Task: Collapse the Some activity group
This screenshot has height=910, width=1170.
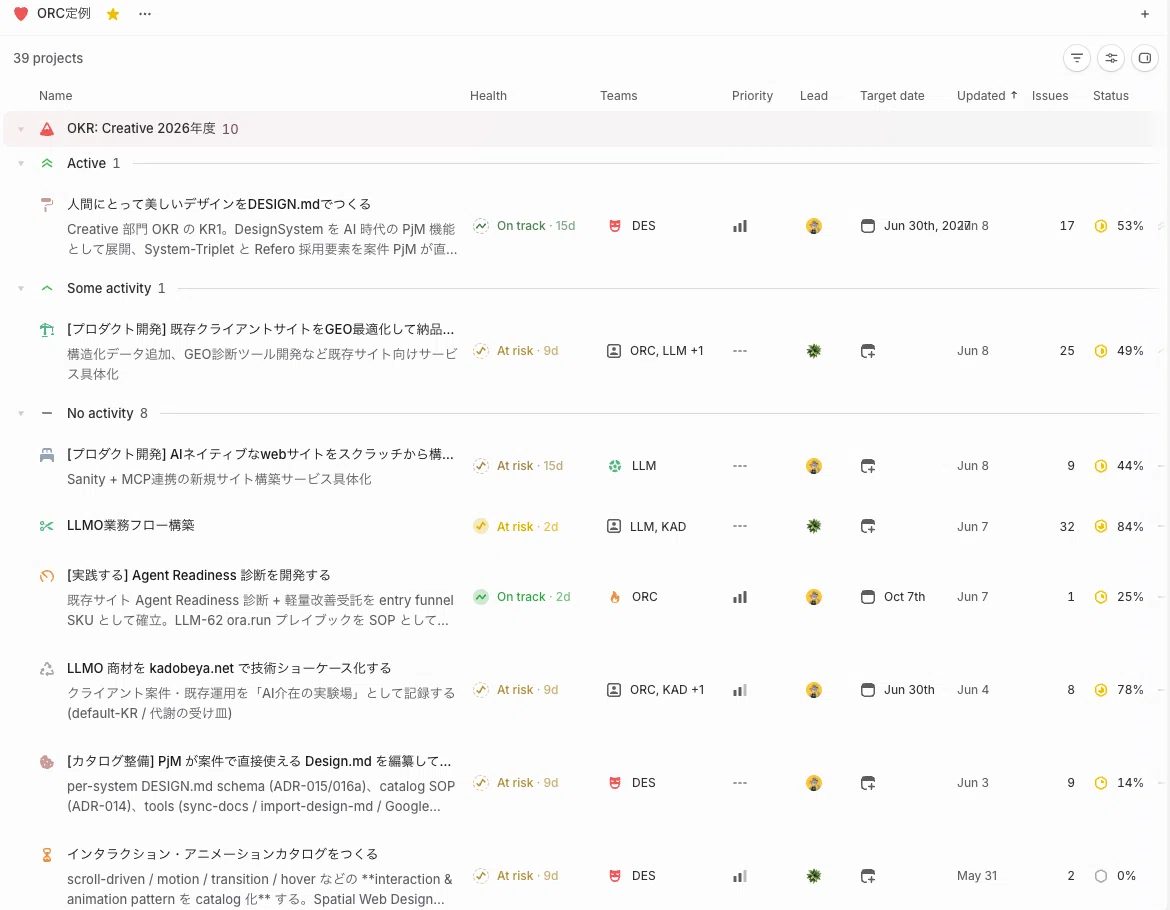Action: point(21,289)
